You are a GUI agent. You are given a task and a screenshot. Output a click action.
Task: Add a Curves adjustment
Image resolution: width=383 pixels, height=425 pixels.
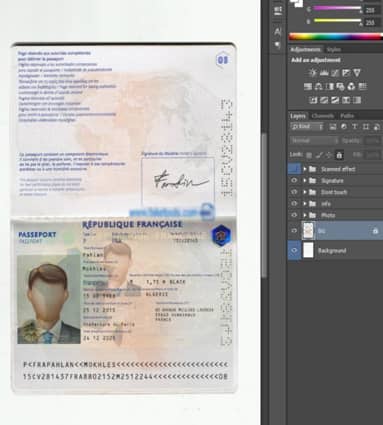335,73
